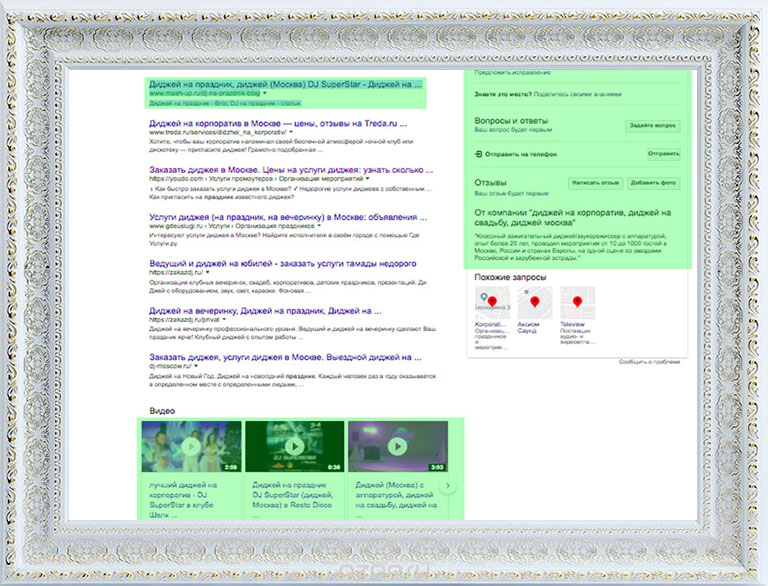Click the 'Задайте вопрос' button
Image resolution: width=768 pixels, height=586 pixels.
click(x=654, y=126)
